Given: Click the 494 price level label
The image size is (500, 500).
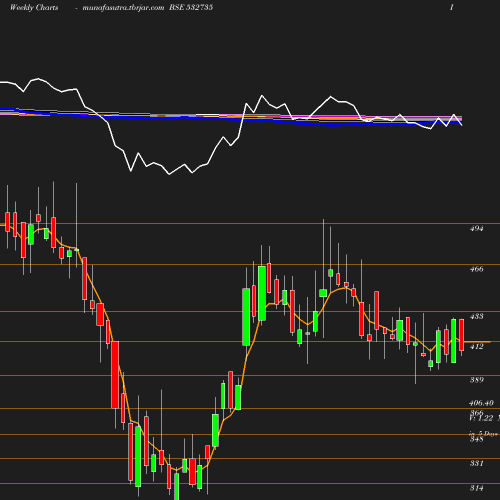Looking at the screenshot, I should coord(476,229).
